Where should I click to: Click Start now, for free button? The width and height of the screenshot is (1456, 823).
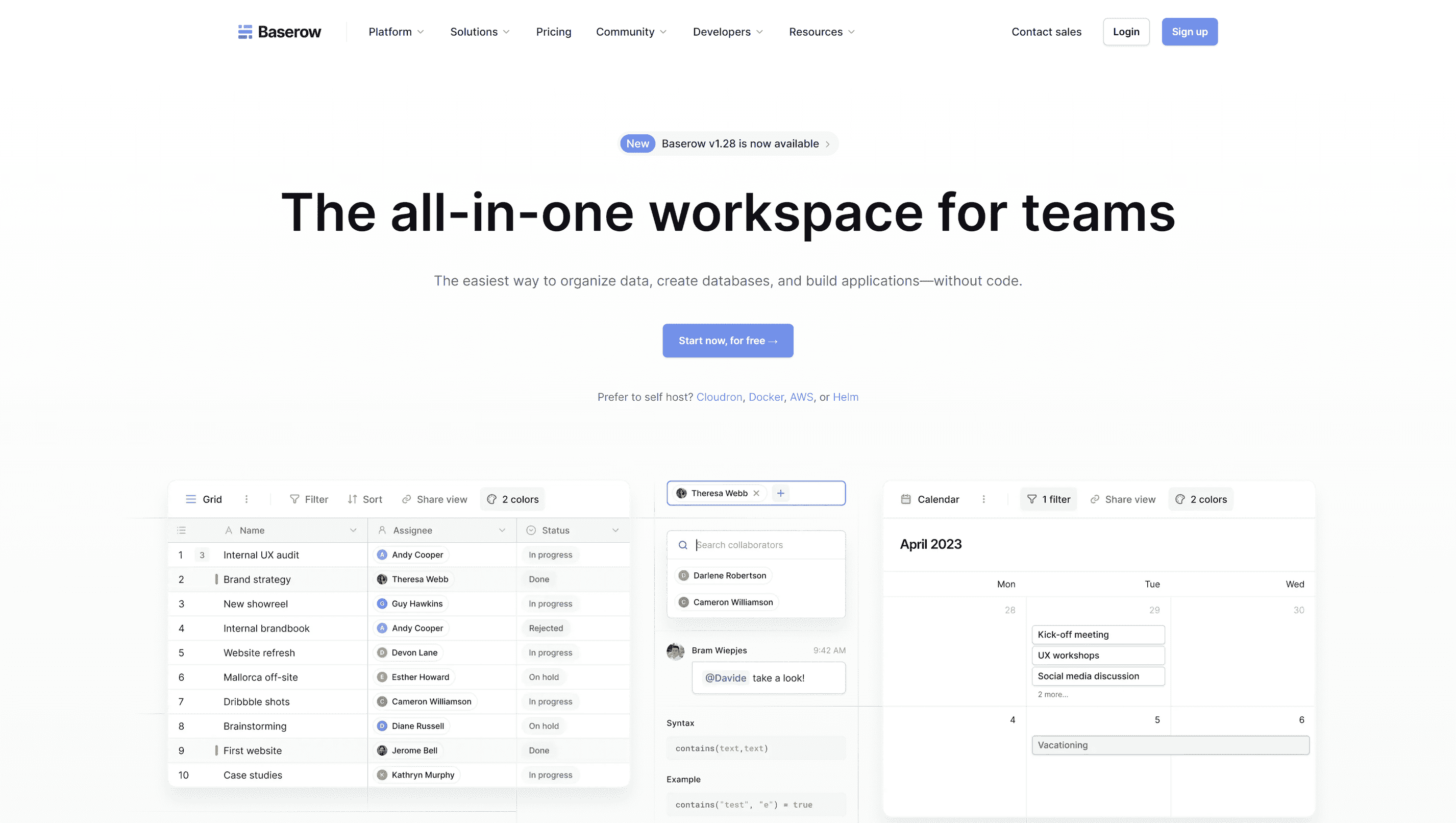click(727, 341)
